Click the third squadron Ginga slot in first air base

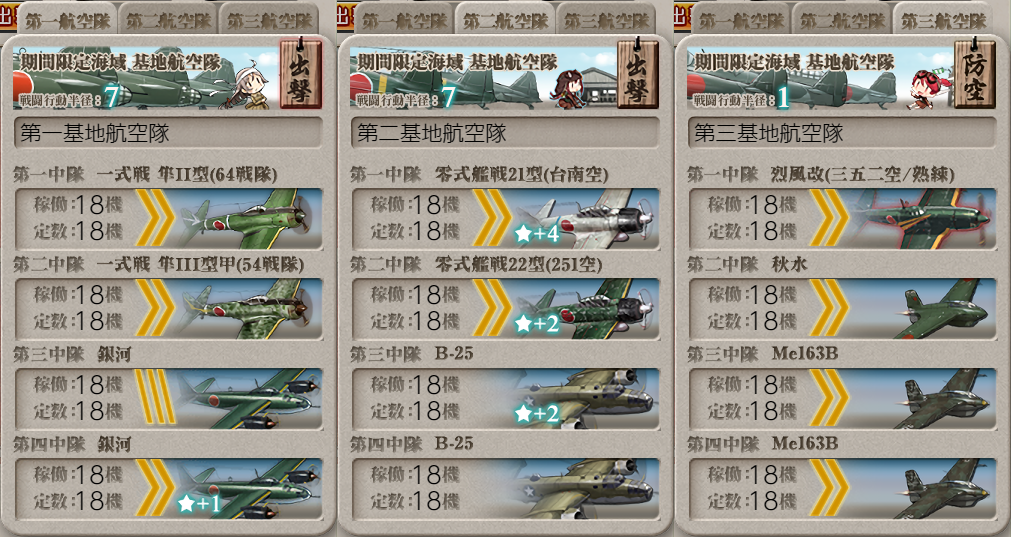click(168, 399)
